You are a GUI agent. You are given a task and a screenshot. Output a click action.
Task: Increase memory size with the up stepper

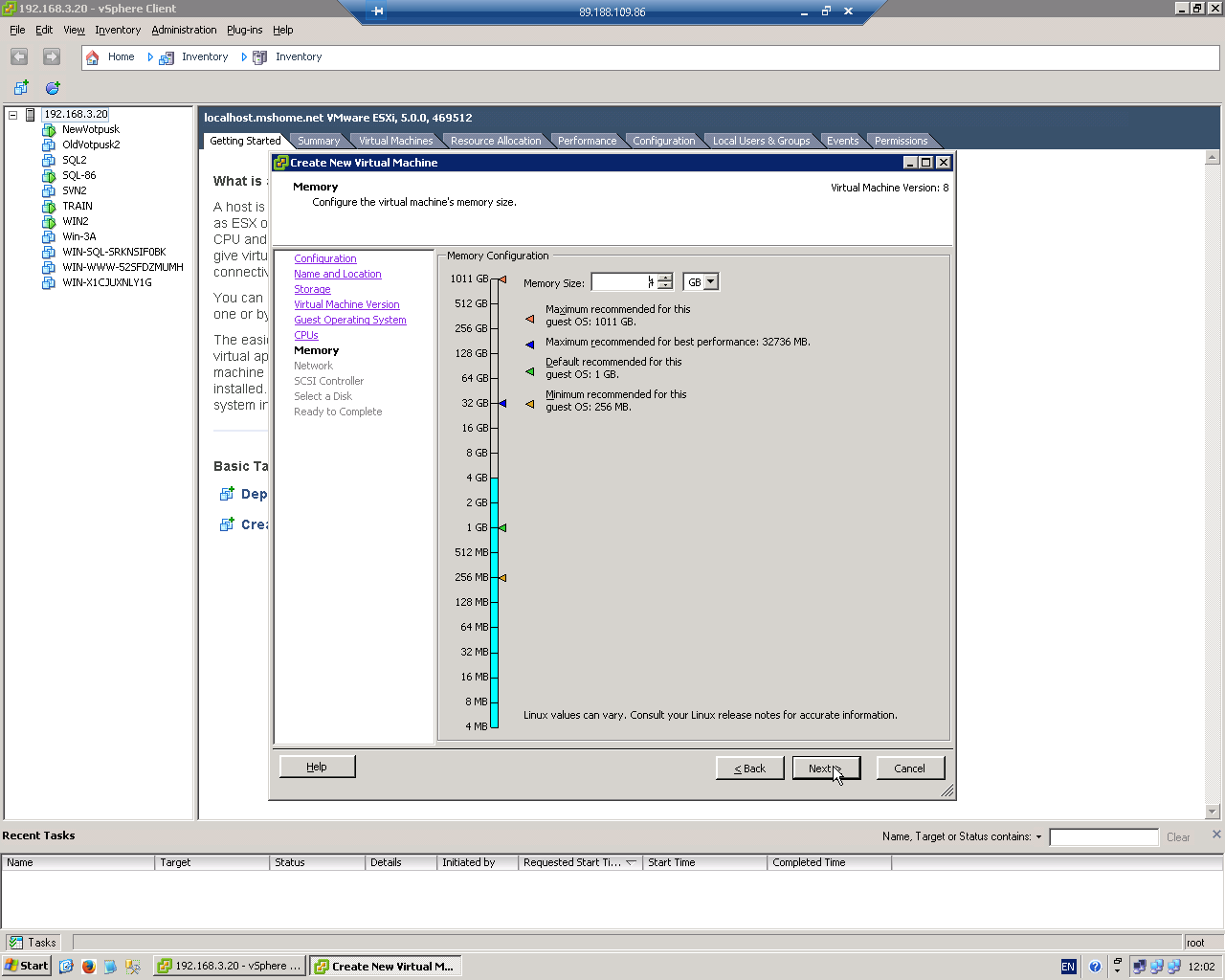click(x=665, y=278)
